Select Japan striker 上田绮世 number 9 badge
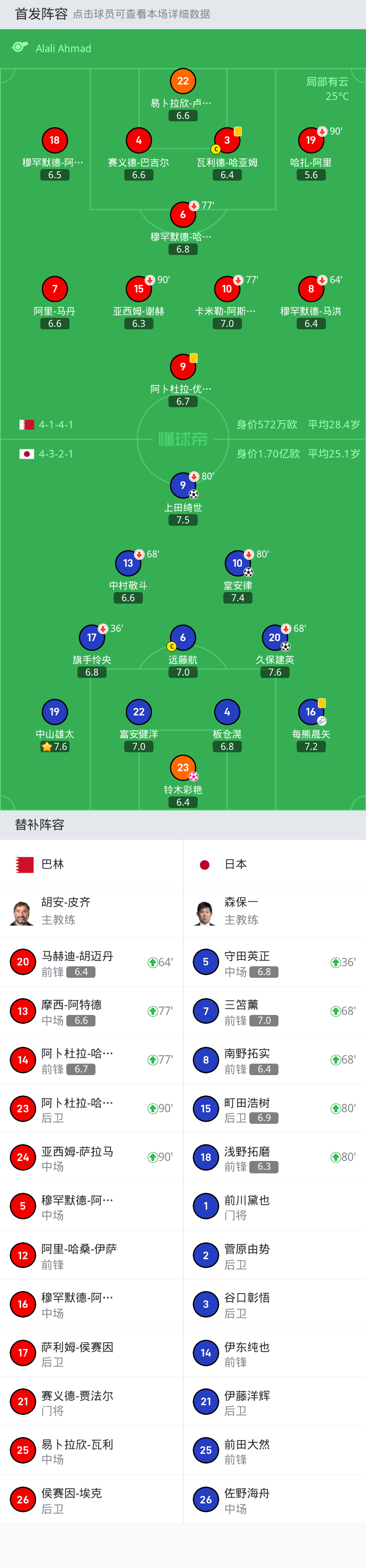The height and width of the screenshot is (1568, 366). [183, 485]
